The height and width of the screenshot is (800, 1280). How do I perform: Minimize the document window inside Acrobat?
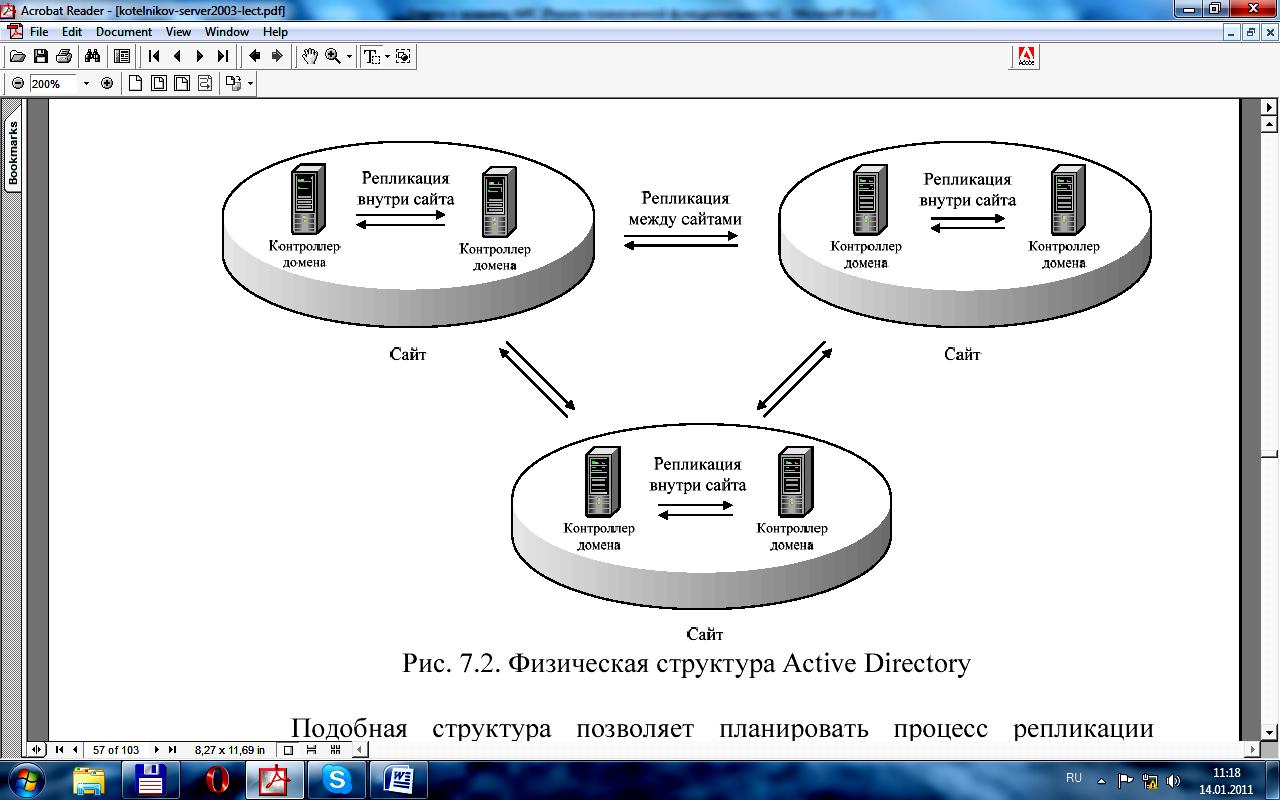pyautogui.click(x=1232, y=32)
